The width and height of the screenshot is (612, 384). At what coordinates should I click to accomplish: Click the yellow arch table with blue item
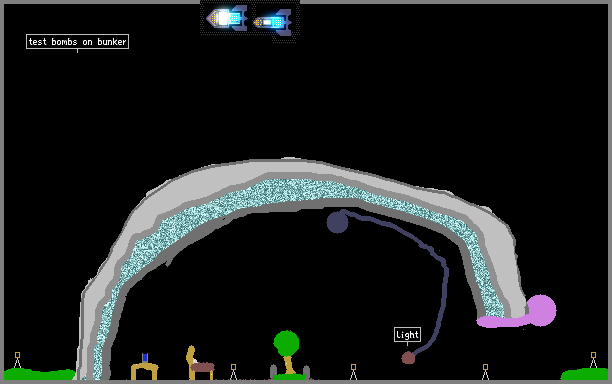coord(144,368)
